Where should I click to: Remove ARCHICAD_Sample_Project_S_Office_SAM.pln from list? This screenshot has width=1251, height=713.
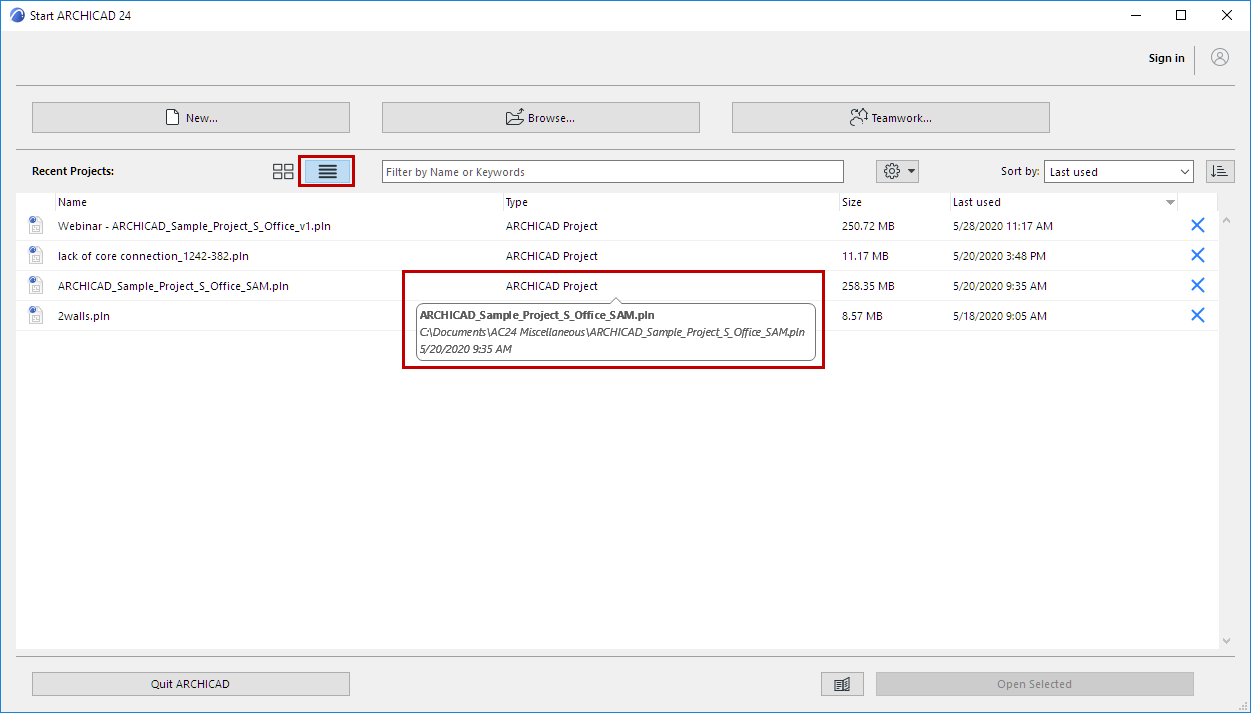(x=1197, y=286)
